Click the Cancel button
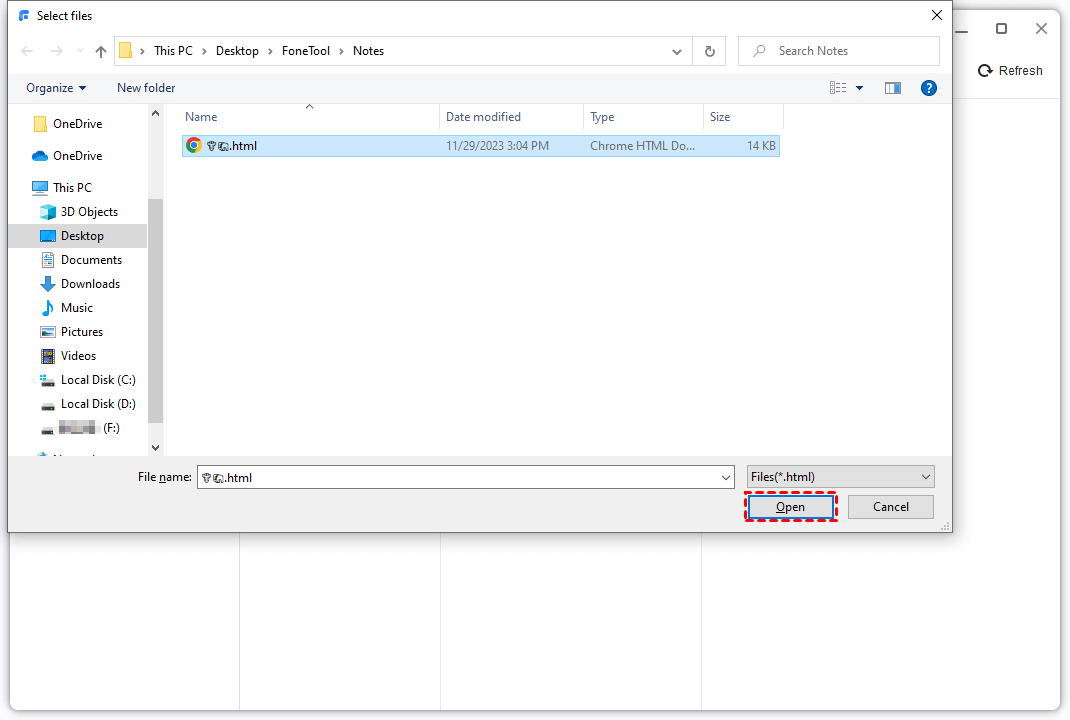The width and height of the screenshot is (1070, 720). [890, 507]
